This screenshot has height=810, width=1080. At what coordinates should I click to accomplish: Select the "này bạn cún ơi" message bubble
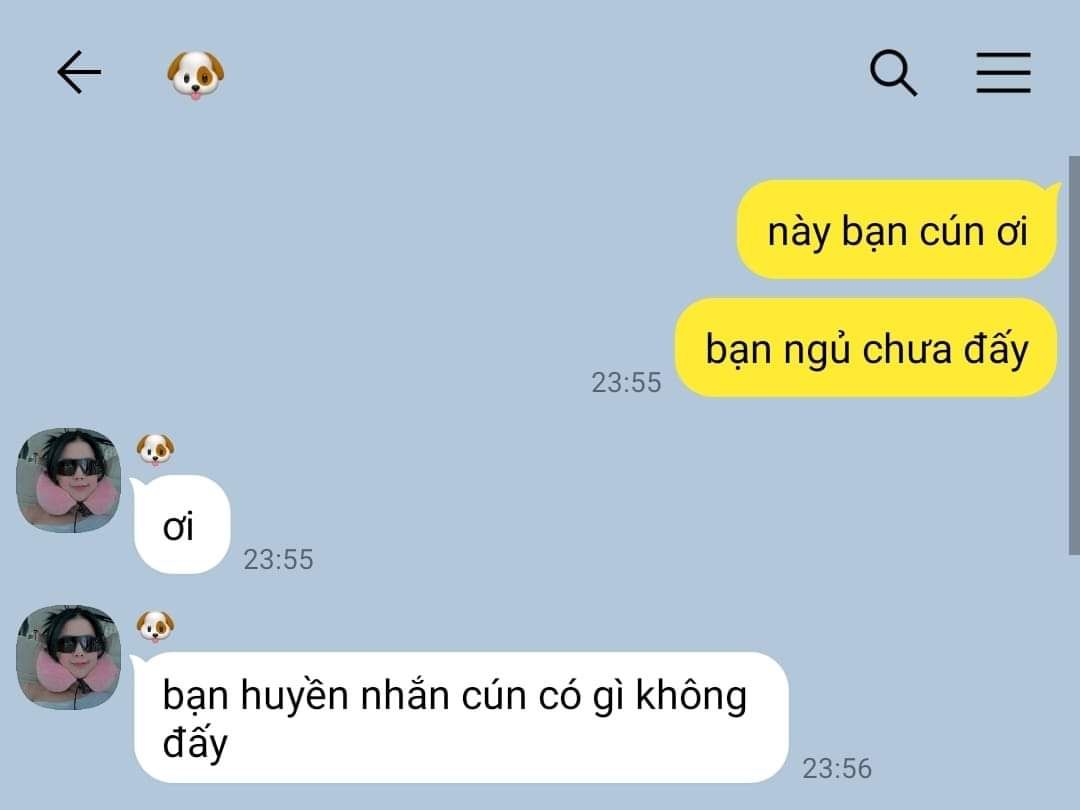(897, 229)
